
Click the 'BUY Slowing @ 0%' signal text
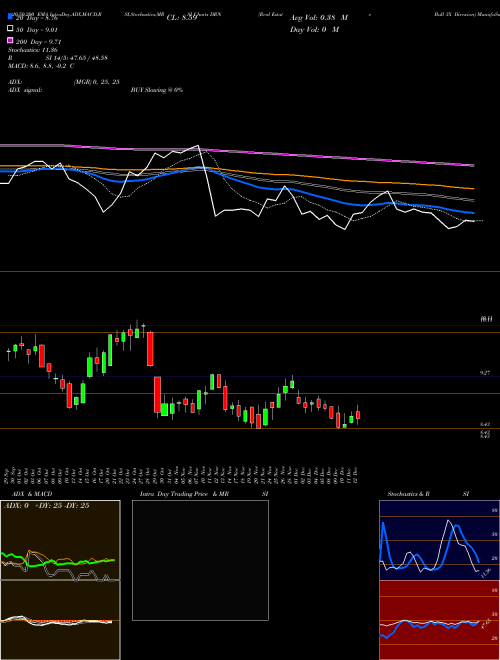pyautogui.click(x=157, y=90)
